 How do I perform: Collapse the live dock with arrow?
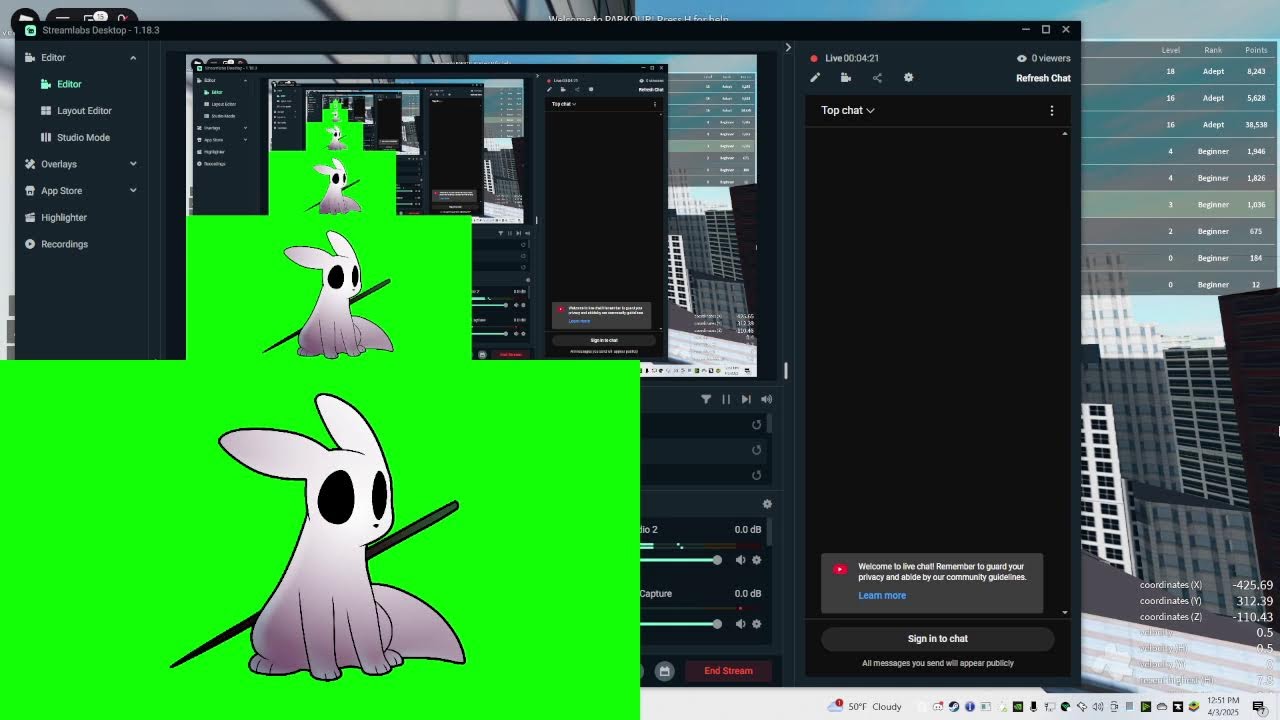pos(788,47)
